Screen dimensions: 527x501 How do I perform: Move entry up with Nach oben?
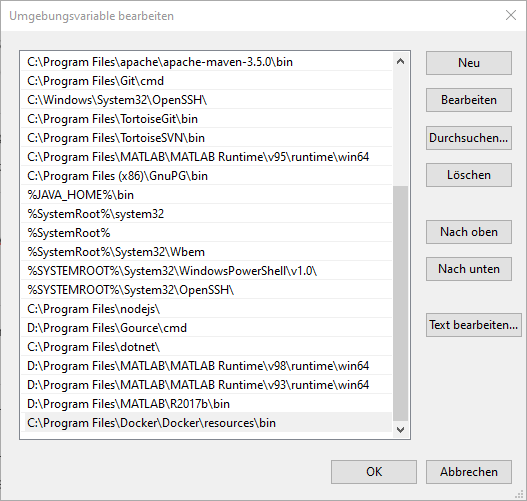point(469,232)
